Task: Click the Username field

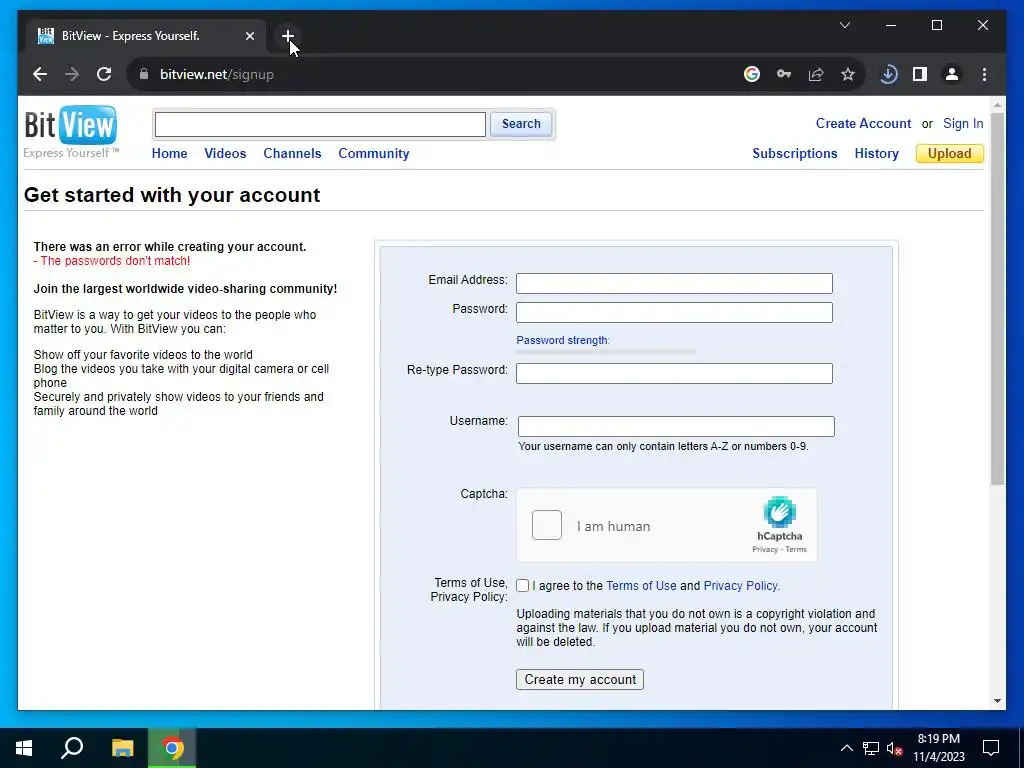Action: [676, 426]
